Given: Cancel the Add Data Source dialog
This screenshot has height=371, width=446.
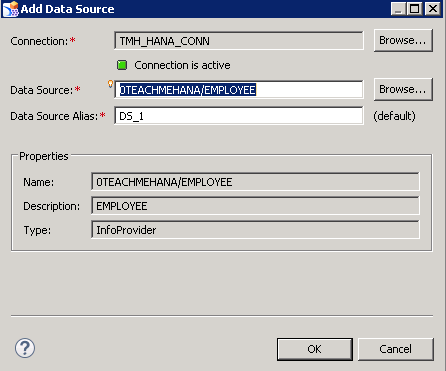Looking at the screenshot, I should (396, 349).
